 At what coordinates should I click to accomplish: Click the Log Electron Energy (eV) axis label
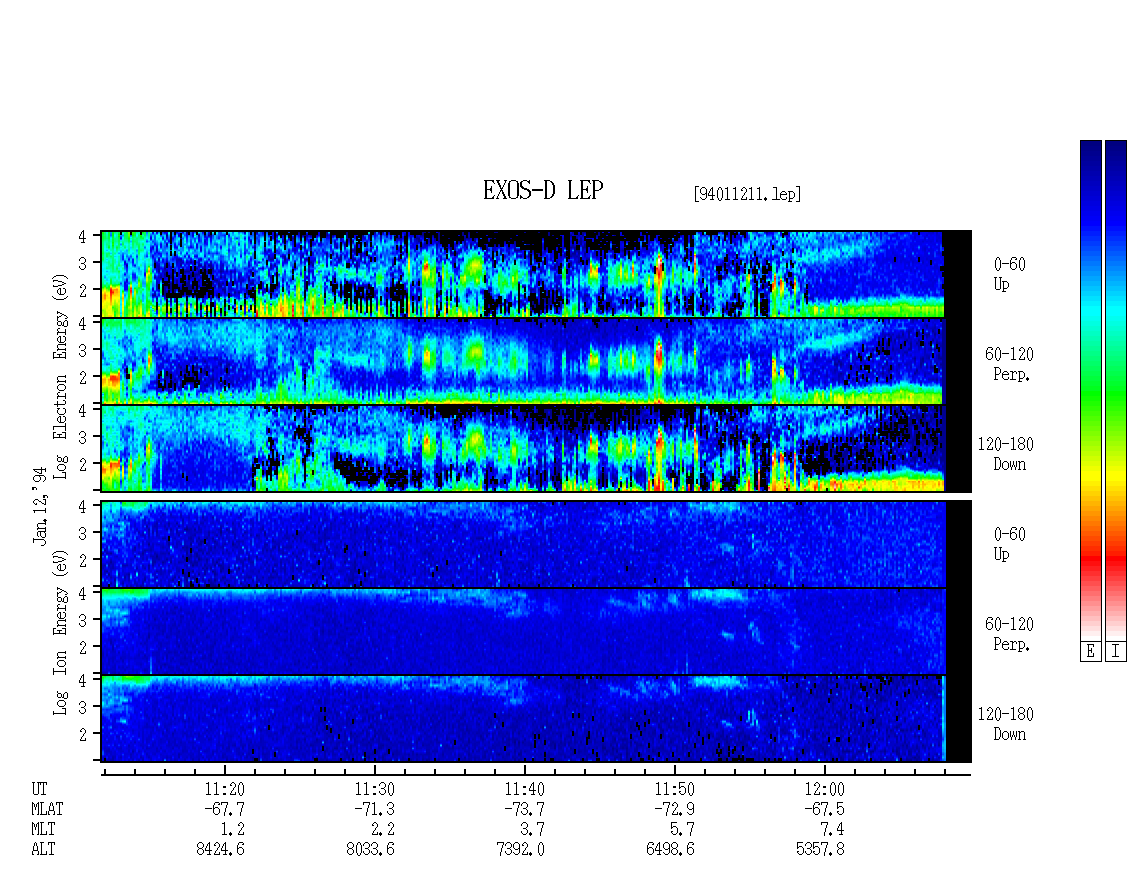pyautogui.click(x=61, y=376)
